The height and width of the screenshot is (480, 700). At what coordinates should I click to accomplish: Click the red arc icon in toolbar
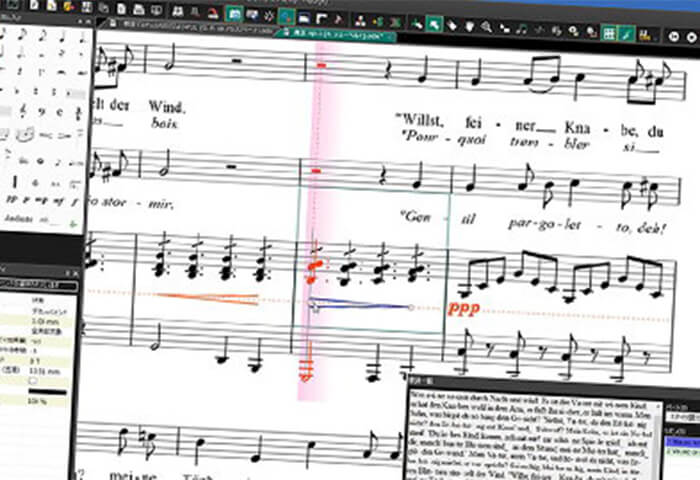click(x=213, y=13)
